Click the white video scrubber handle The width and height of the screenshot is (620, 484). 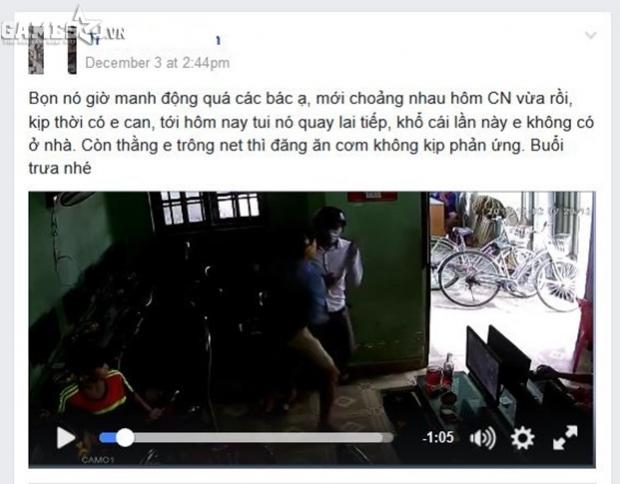coord(125,438)
